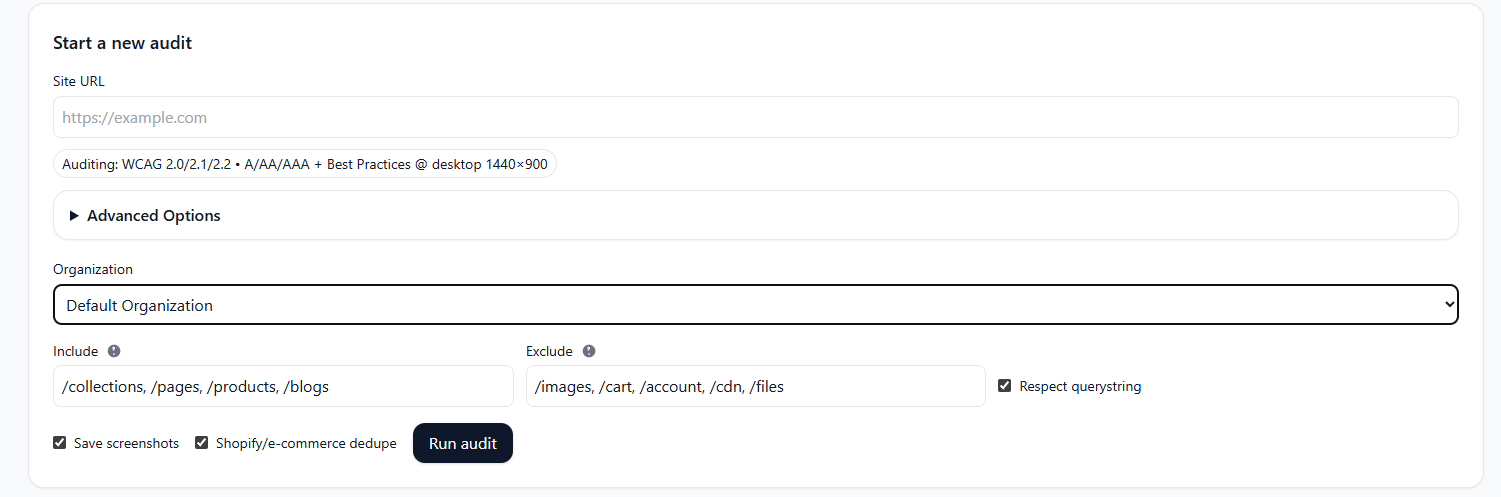Uncheck the Save screenshots checkbox
This screenshot has height=497, width=1501.
pyautogui.click(x=60, y=443)
